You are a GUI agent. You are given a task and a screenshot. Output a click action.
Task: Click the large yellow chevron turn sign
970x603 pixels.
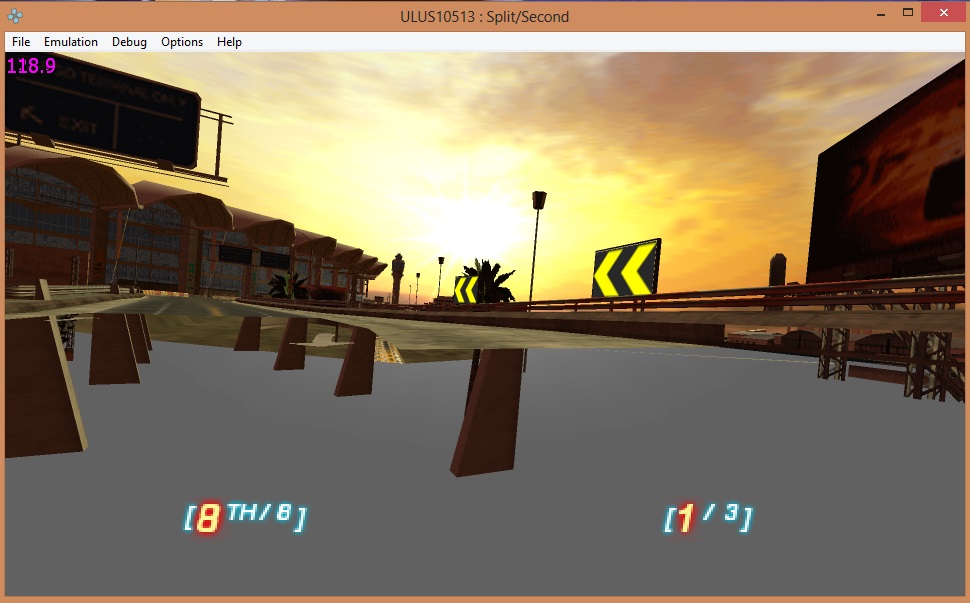(x=626, y=269)
